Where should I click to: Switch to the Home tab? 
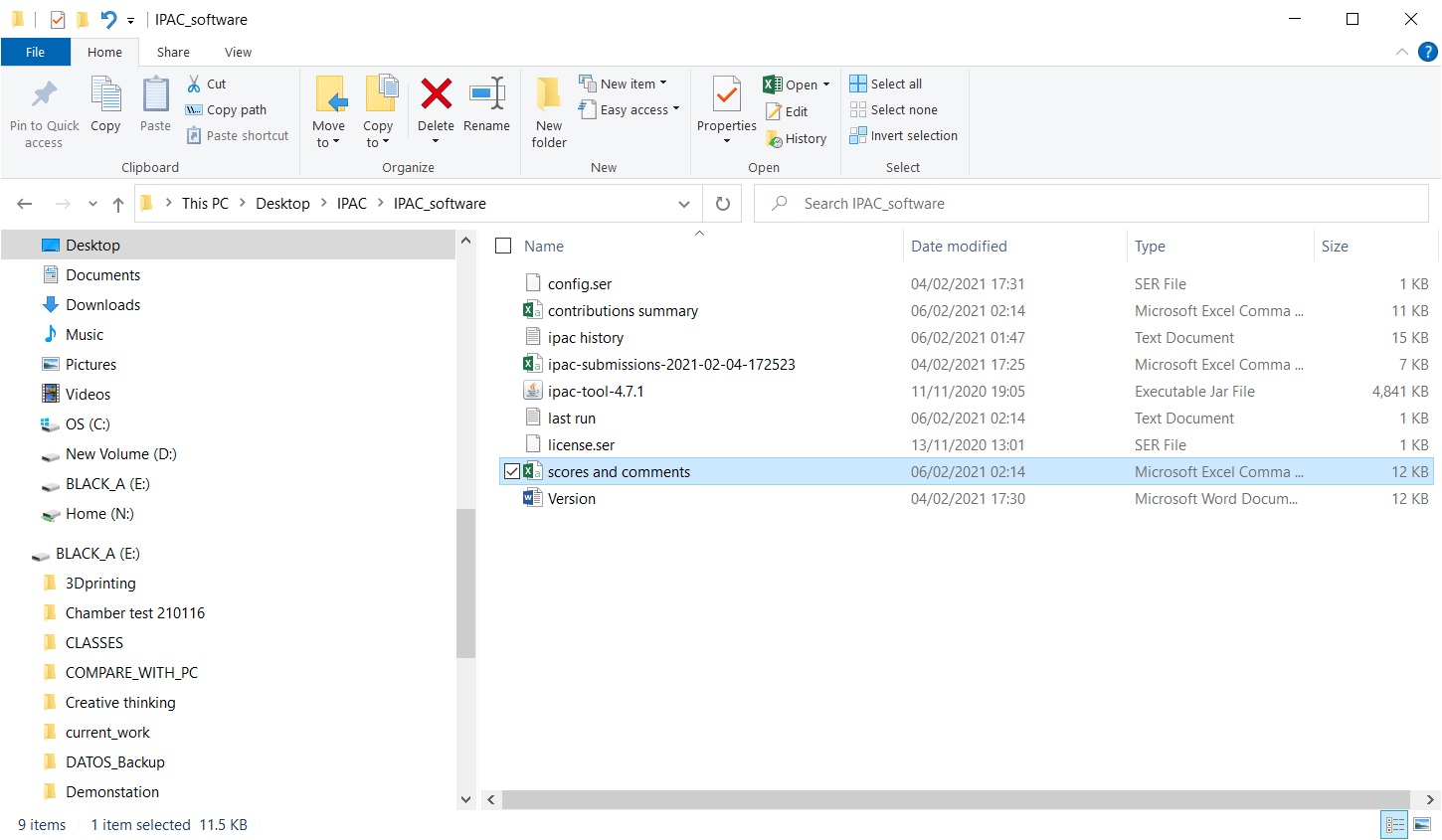point(104,52)
